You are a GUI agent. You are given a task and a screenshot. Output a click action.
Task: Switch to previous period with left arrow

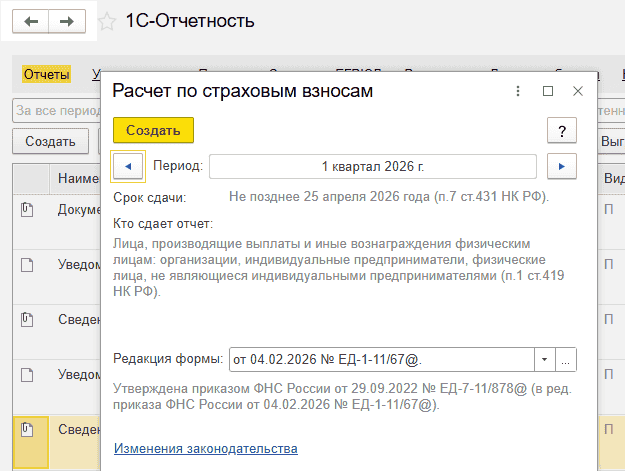(127, 166)
